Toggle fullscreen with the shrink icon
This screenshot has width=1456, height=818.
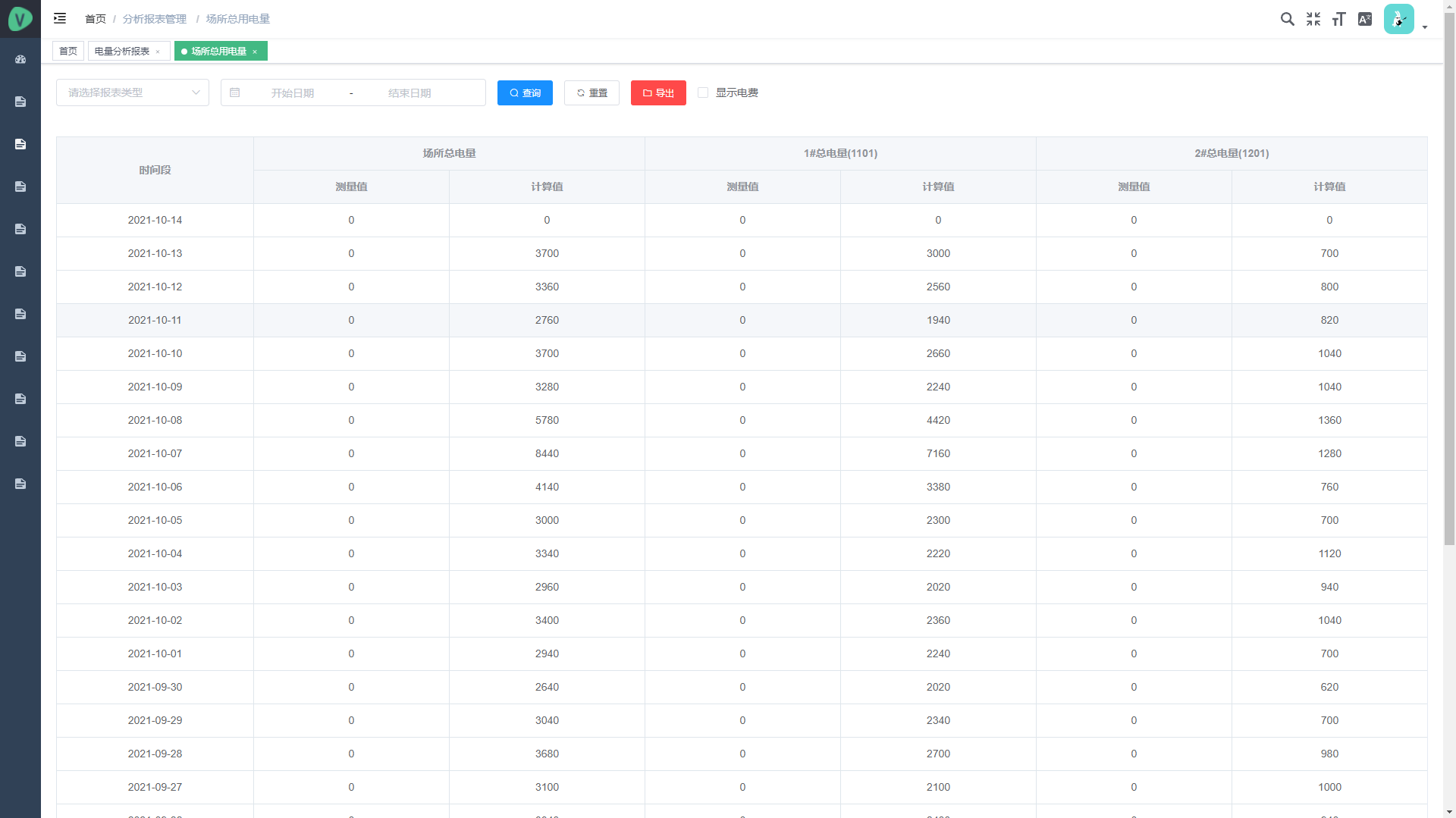point(1313,19)
